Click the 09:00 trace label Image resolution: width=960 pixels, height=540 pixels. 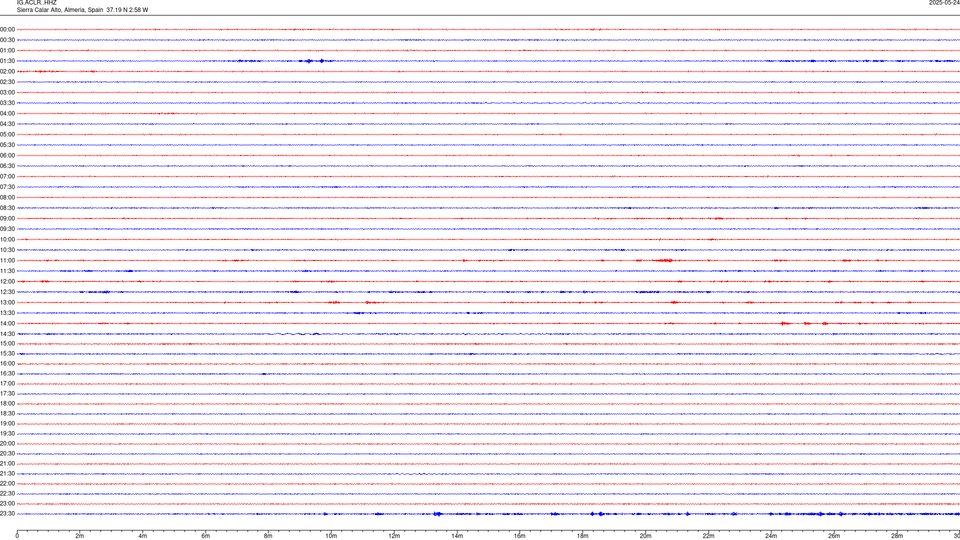pyautogui.click(x=7, y=219)
